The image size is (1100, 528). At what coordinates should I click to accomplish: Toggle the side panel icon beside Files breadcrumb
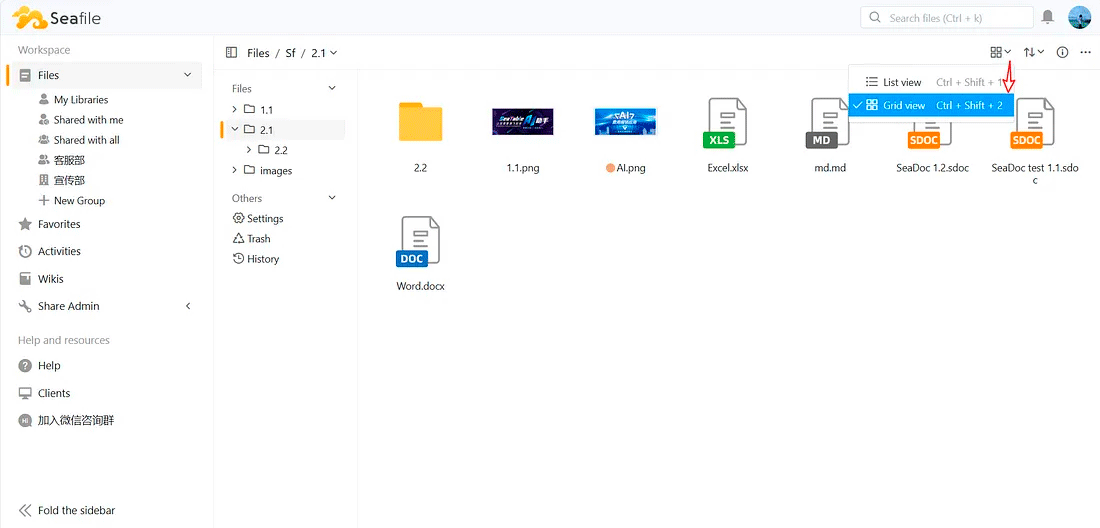[x=232, y=53]
